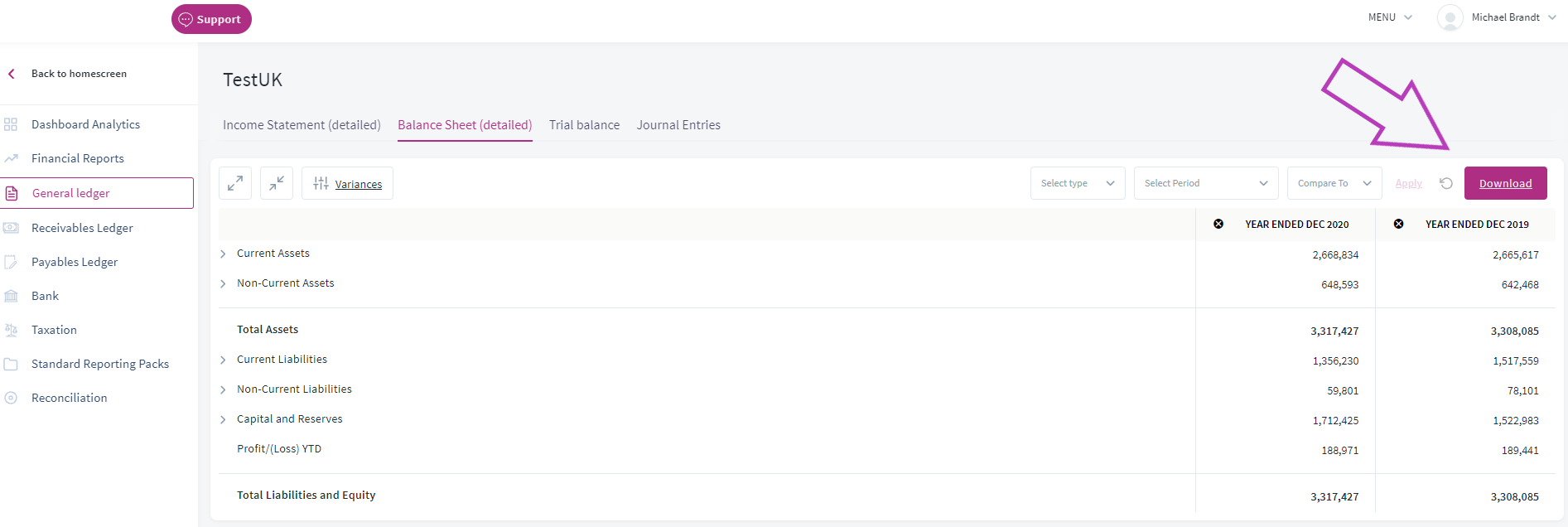Go to Dashboard Analytics in sidebar
1568x527 pixels.
coord(86,124)
